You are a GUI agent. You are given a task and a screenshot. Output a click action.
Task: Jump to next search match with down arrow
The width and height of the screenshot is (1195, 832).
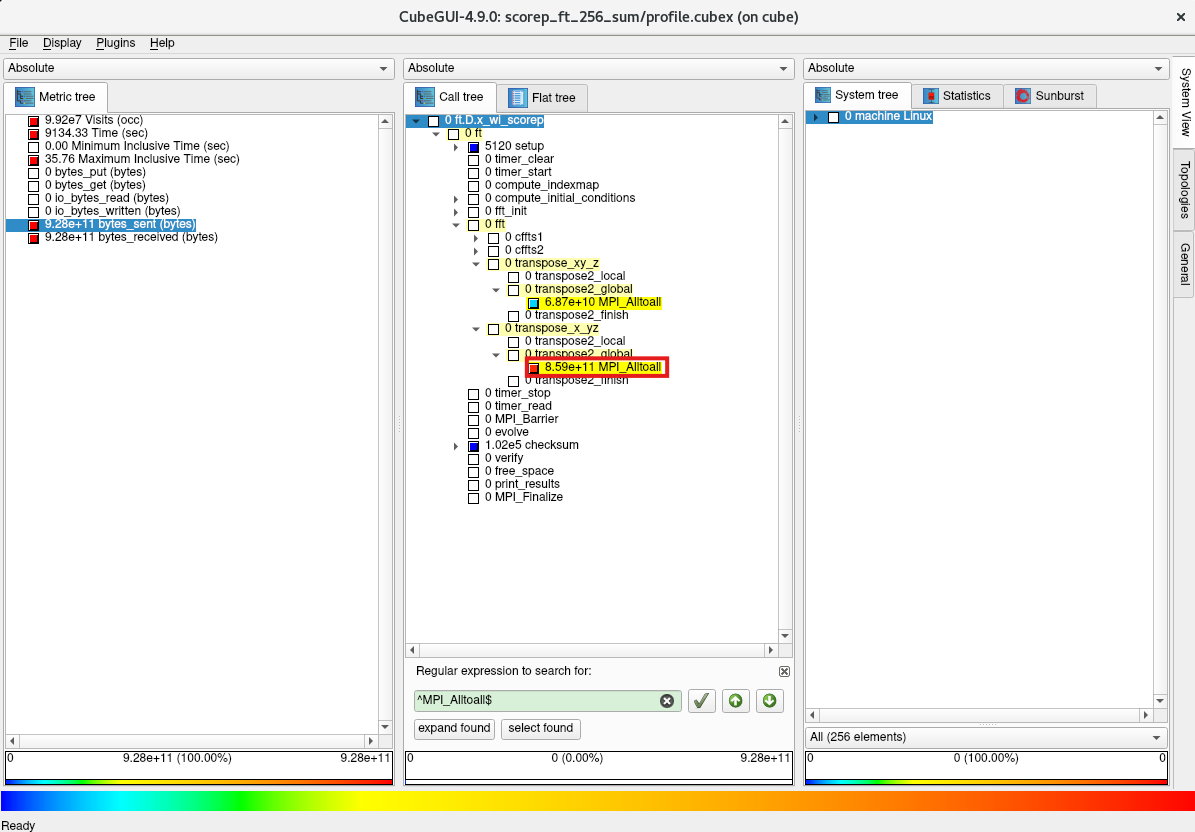(769, 701)
